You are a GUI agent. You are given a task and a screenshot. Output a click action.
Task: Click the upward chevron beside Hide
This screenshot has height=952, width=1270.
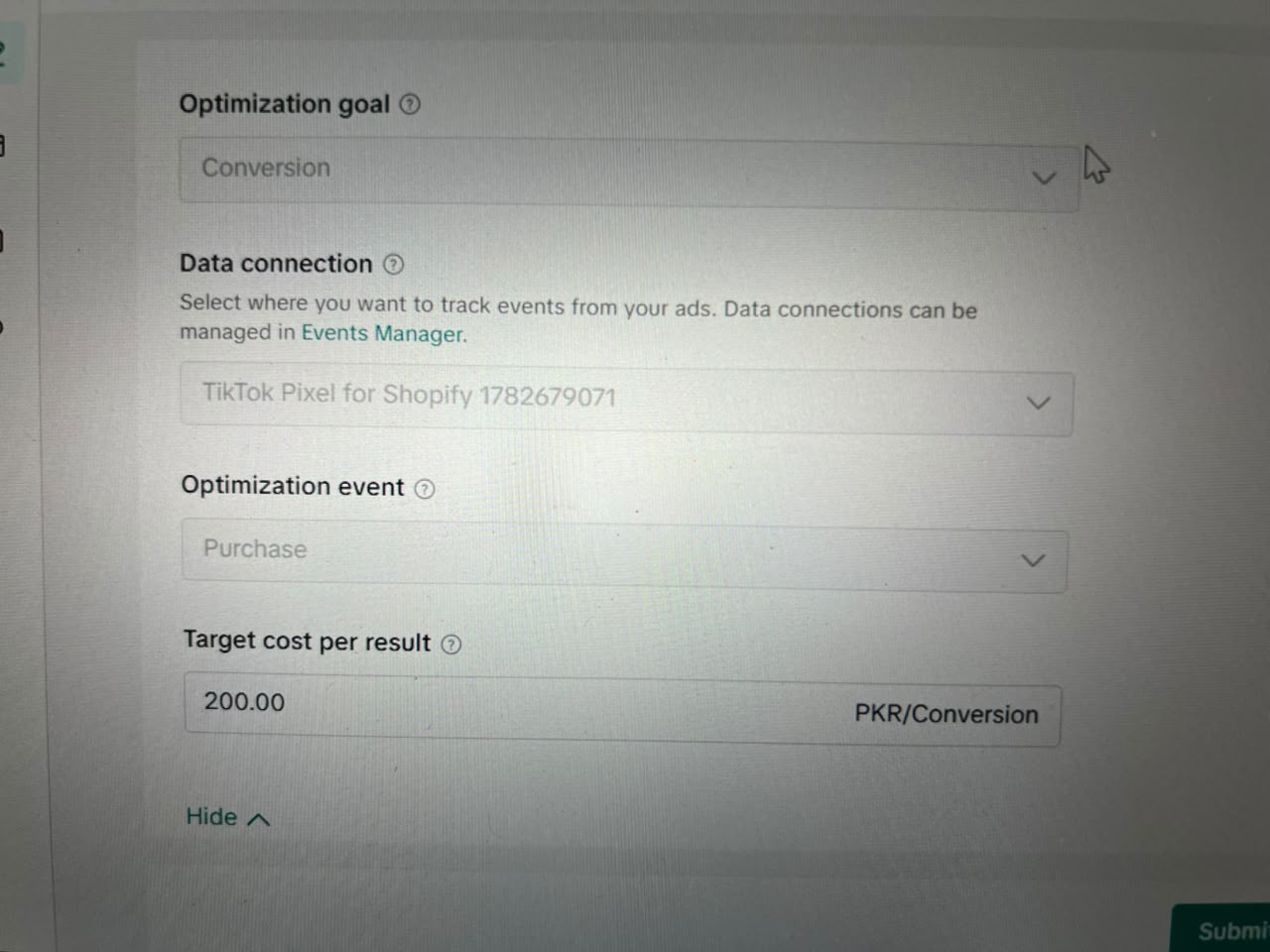point(258,819)
